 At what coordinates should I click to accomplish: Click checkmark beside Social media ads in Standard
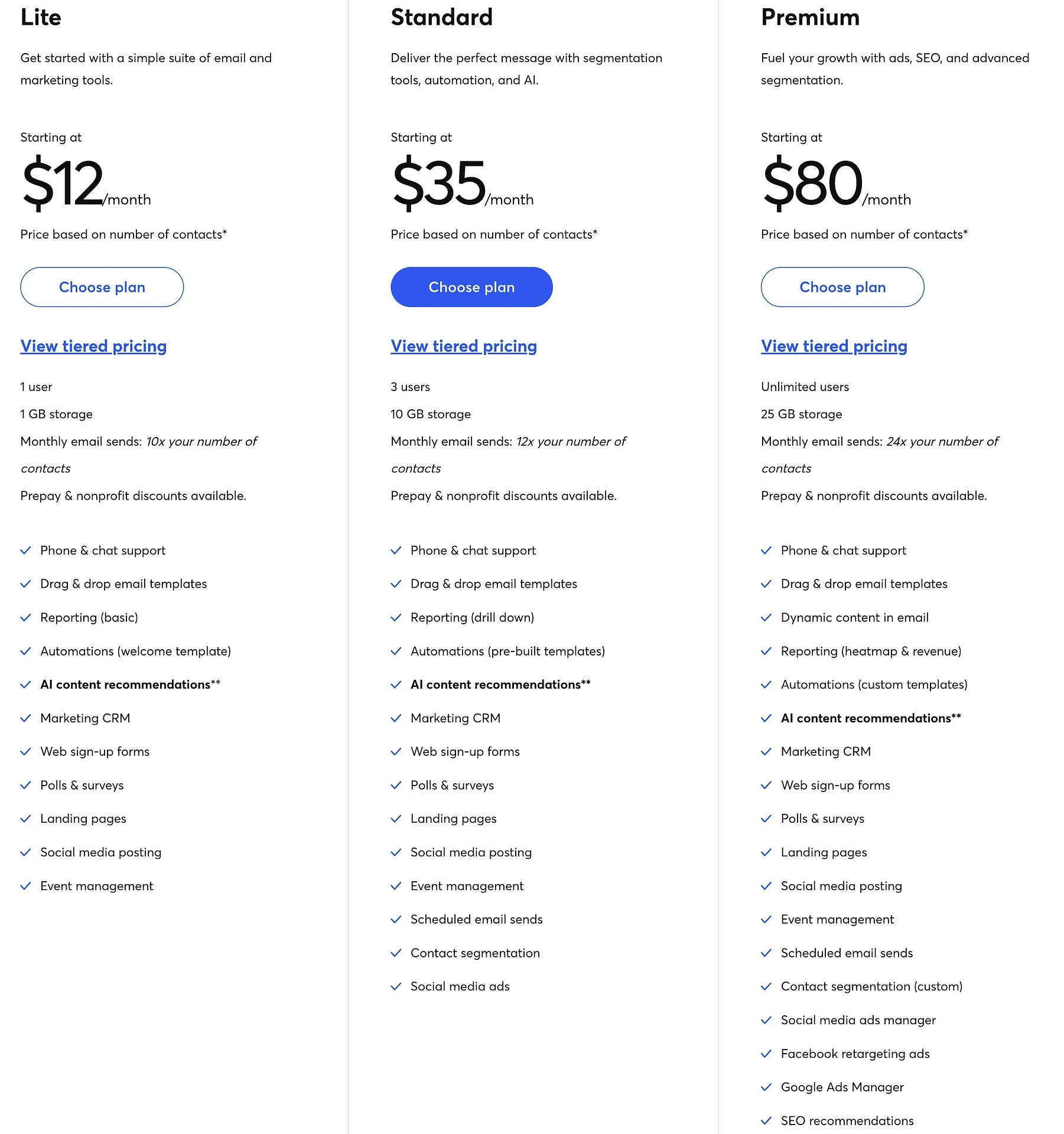[396, 986]
